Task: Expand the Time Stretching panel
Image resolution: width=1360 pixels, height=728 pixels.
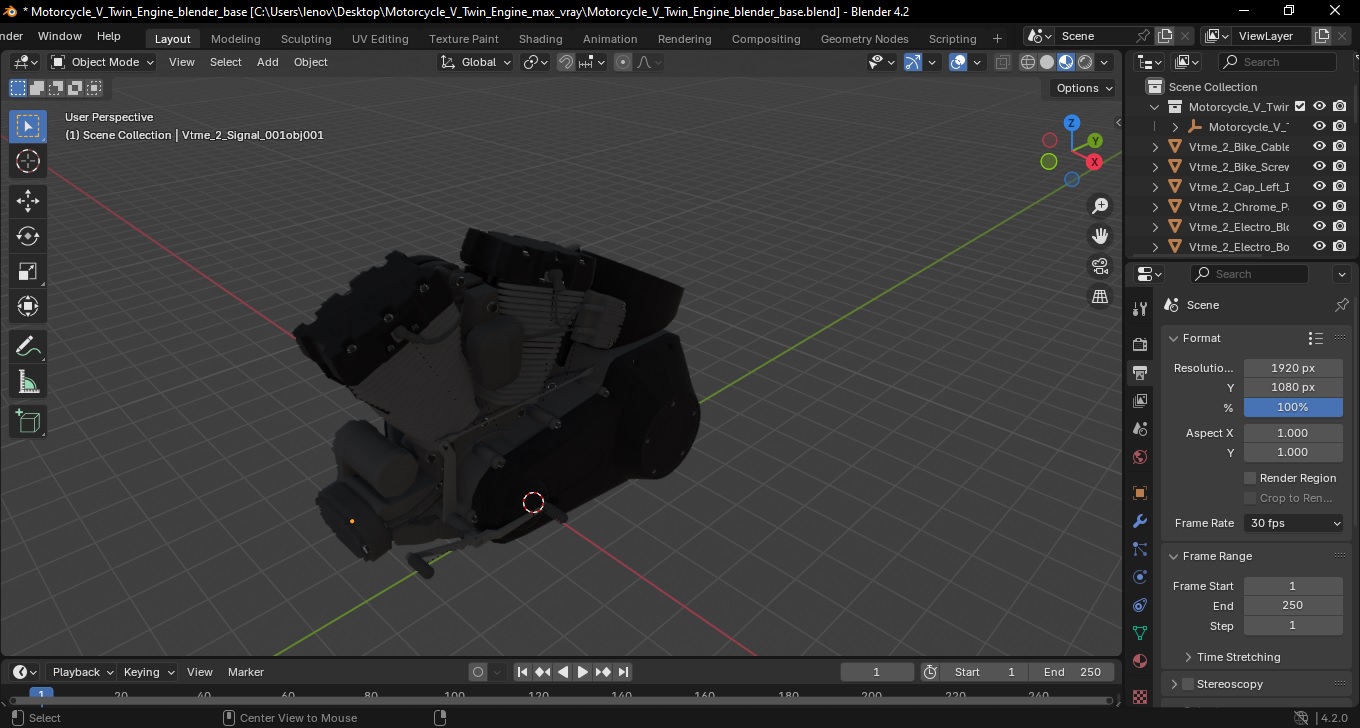Action: pos(1238,657)
